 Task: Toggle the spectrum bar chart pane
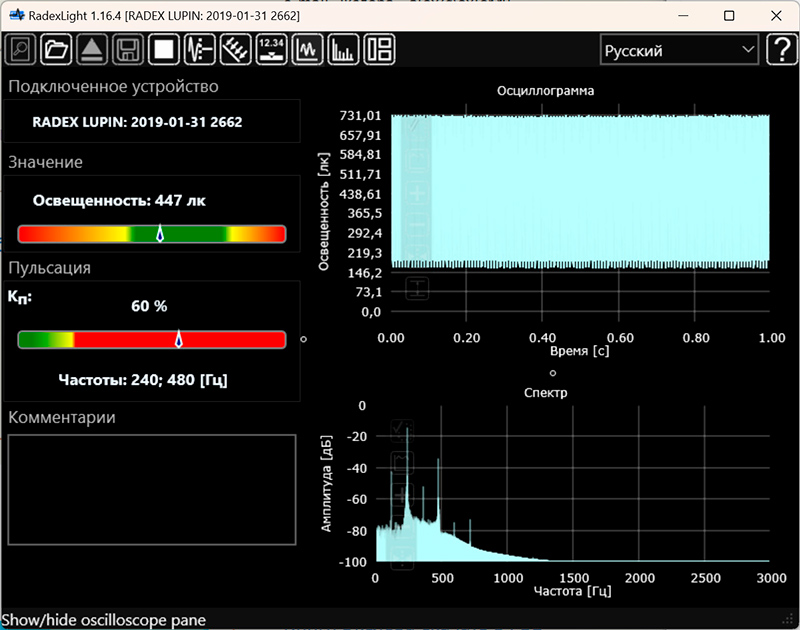pos(343,49)
